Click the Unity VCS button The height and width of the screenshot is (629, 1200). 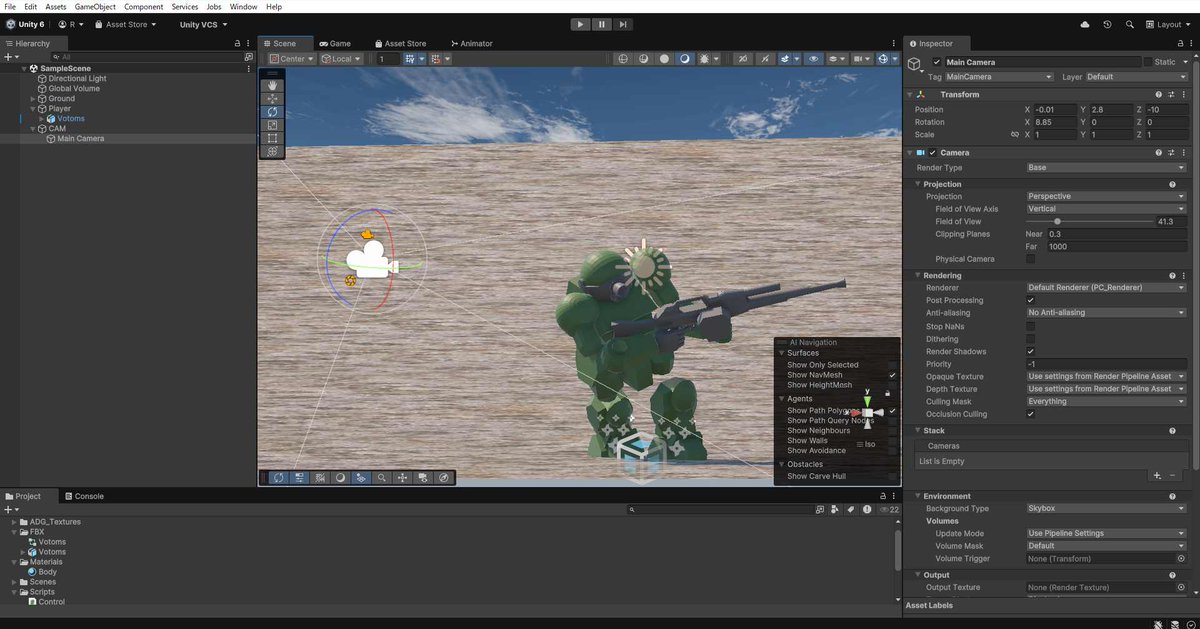[x=203, y=24]
